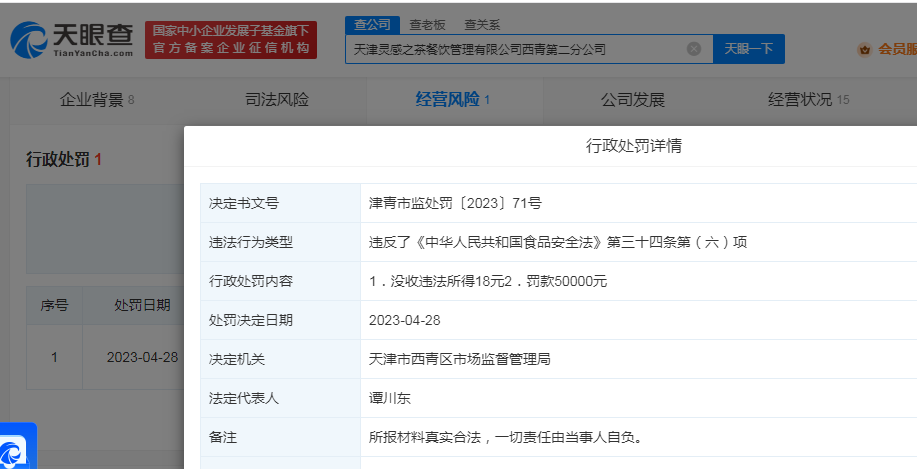Open the 企业背景 tab
Screen dimensions: 917x469
(x=97, y=100)
